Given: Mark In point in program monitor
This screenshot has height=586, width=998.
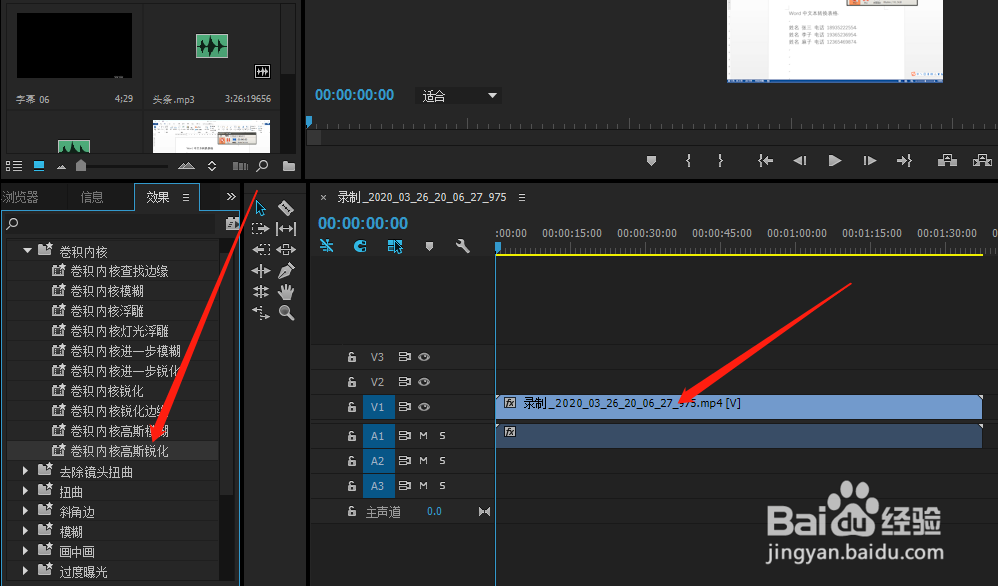Looking at the screenshot, I should [688, 161].
